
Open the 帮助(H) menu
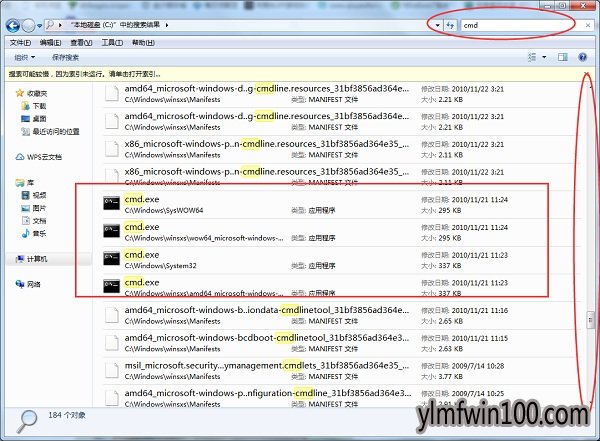point(143,42)
